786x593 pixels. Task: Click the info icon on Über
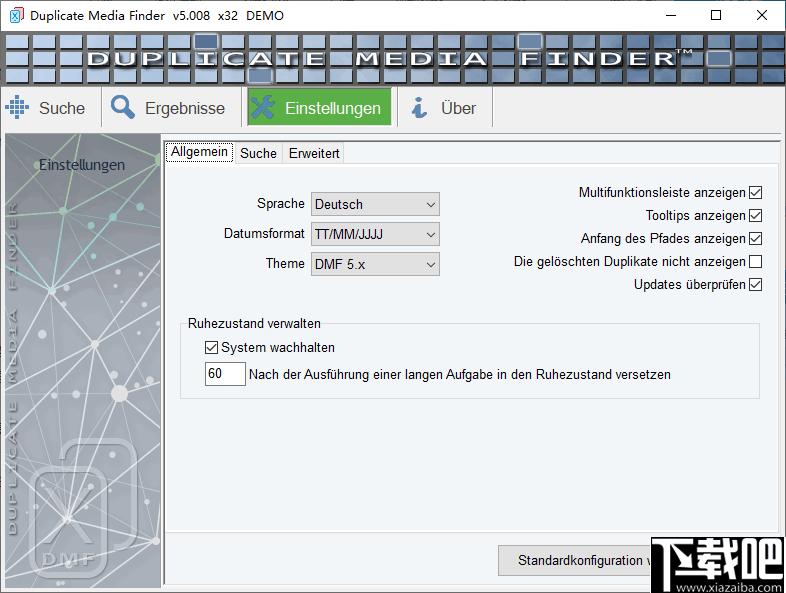point(419,107)
